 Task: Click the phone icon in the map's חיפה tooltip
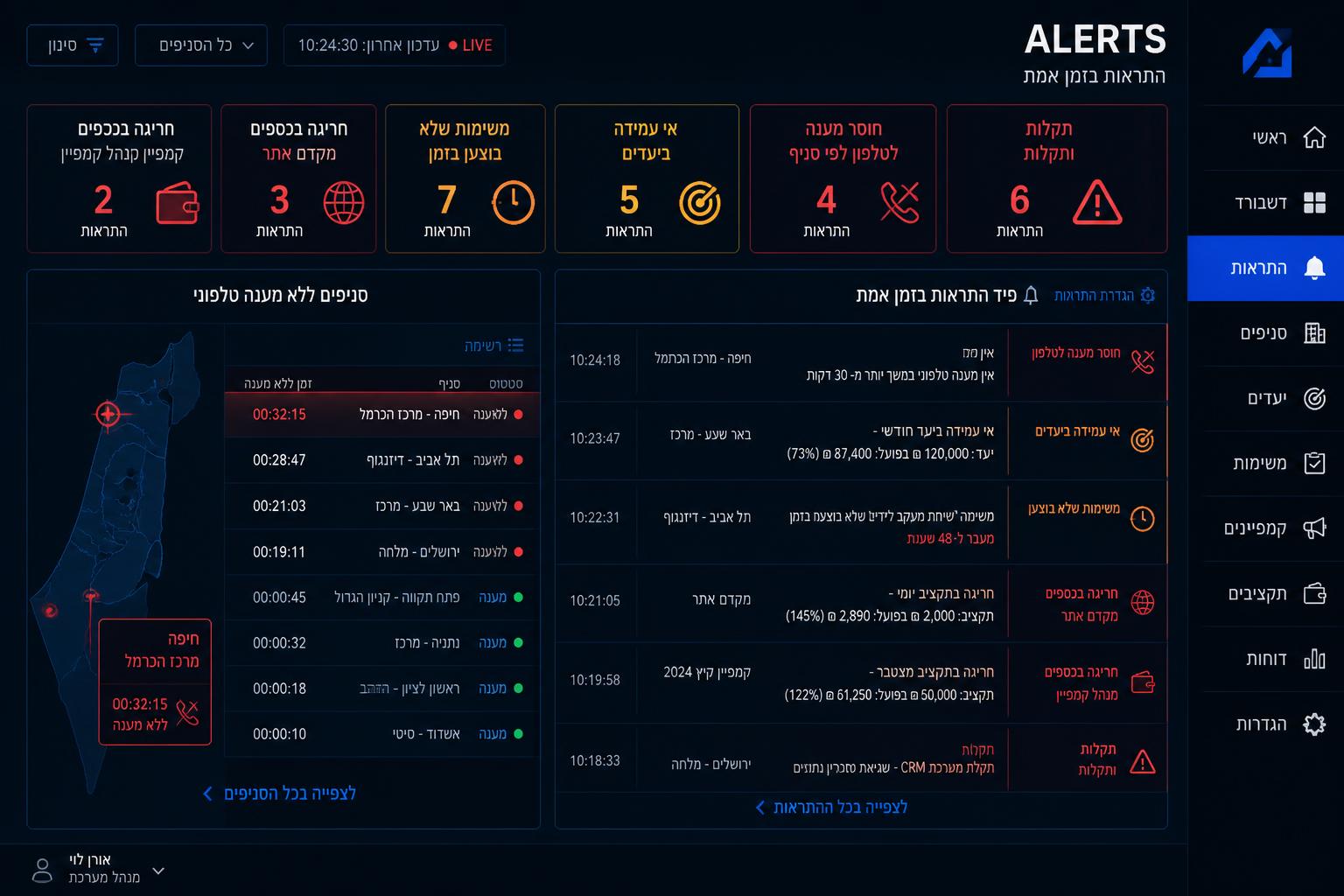click(187, 713)
